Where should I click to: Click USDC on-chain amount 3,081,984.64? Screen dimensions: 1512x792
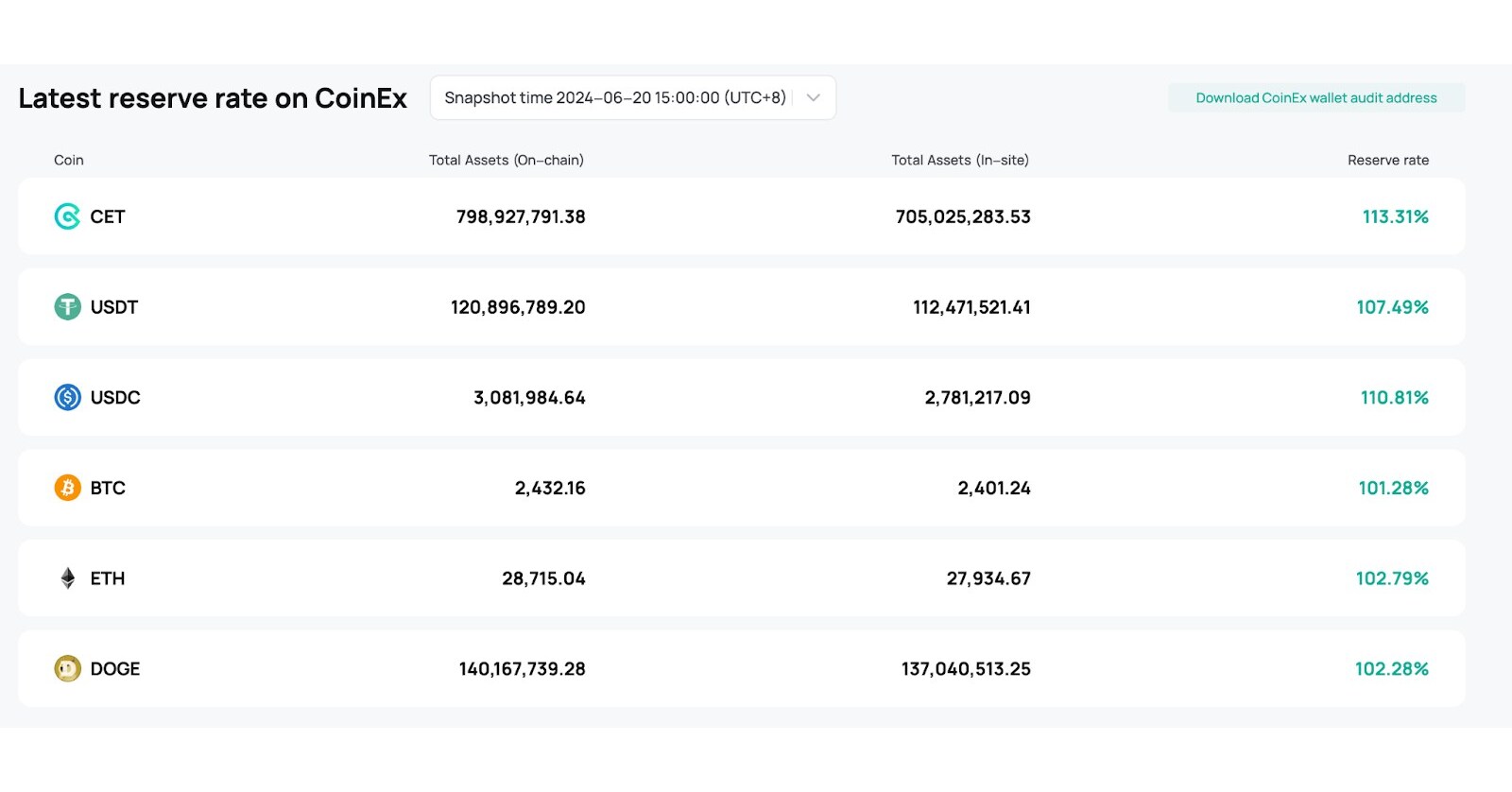click(x=529, y=398)
